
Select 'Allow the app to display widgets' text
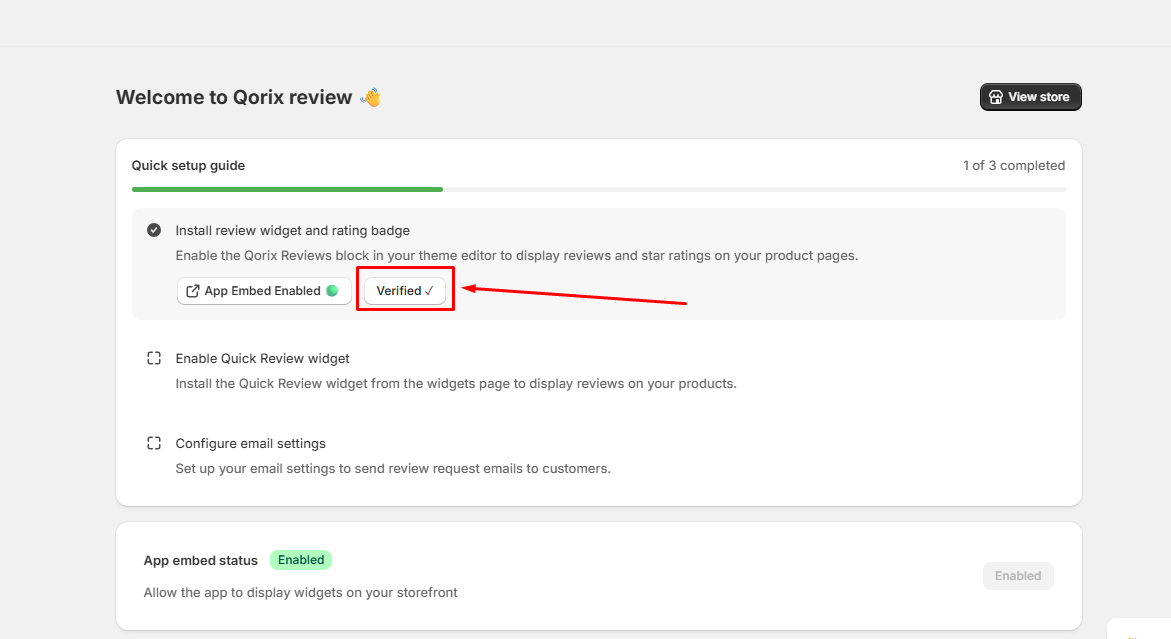[x=300, y=593]
